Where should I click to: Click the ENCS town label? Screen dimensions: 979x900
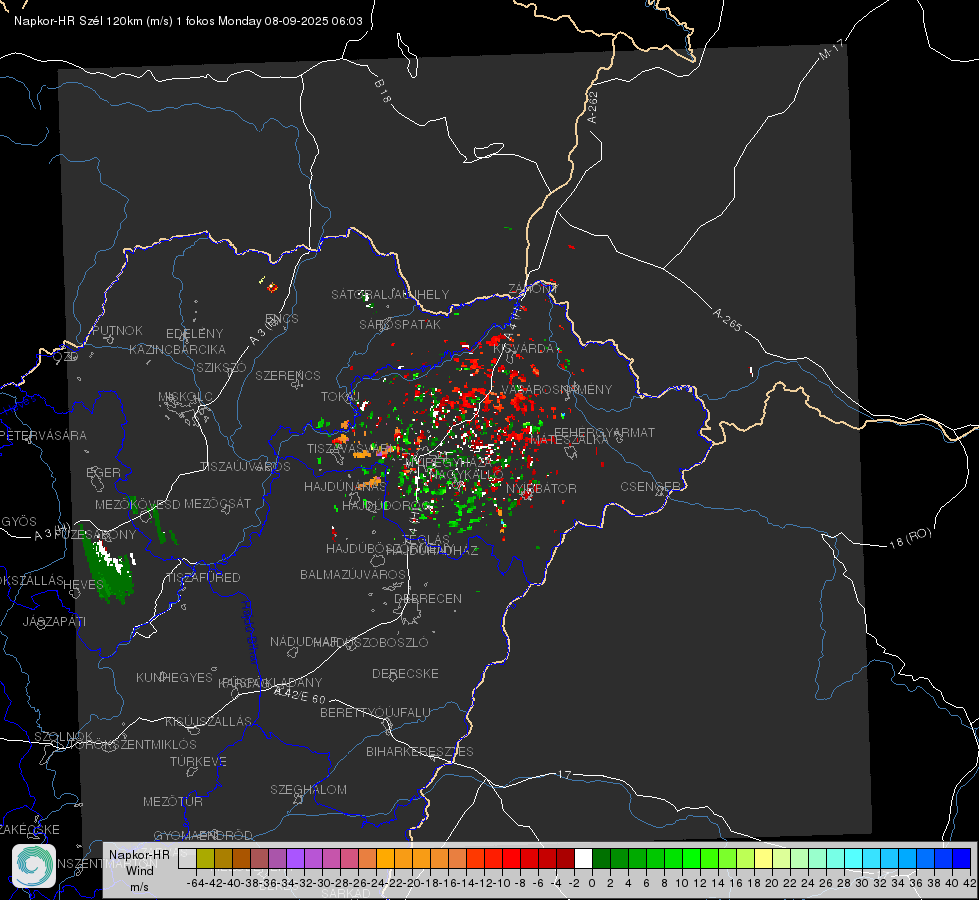point(282,319)
